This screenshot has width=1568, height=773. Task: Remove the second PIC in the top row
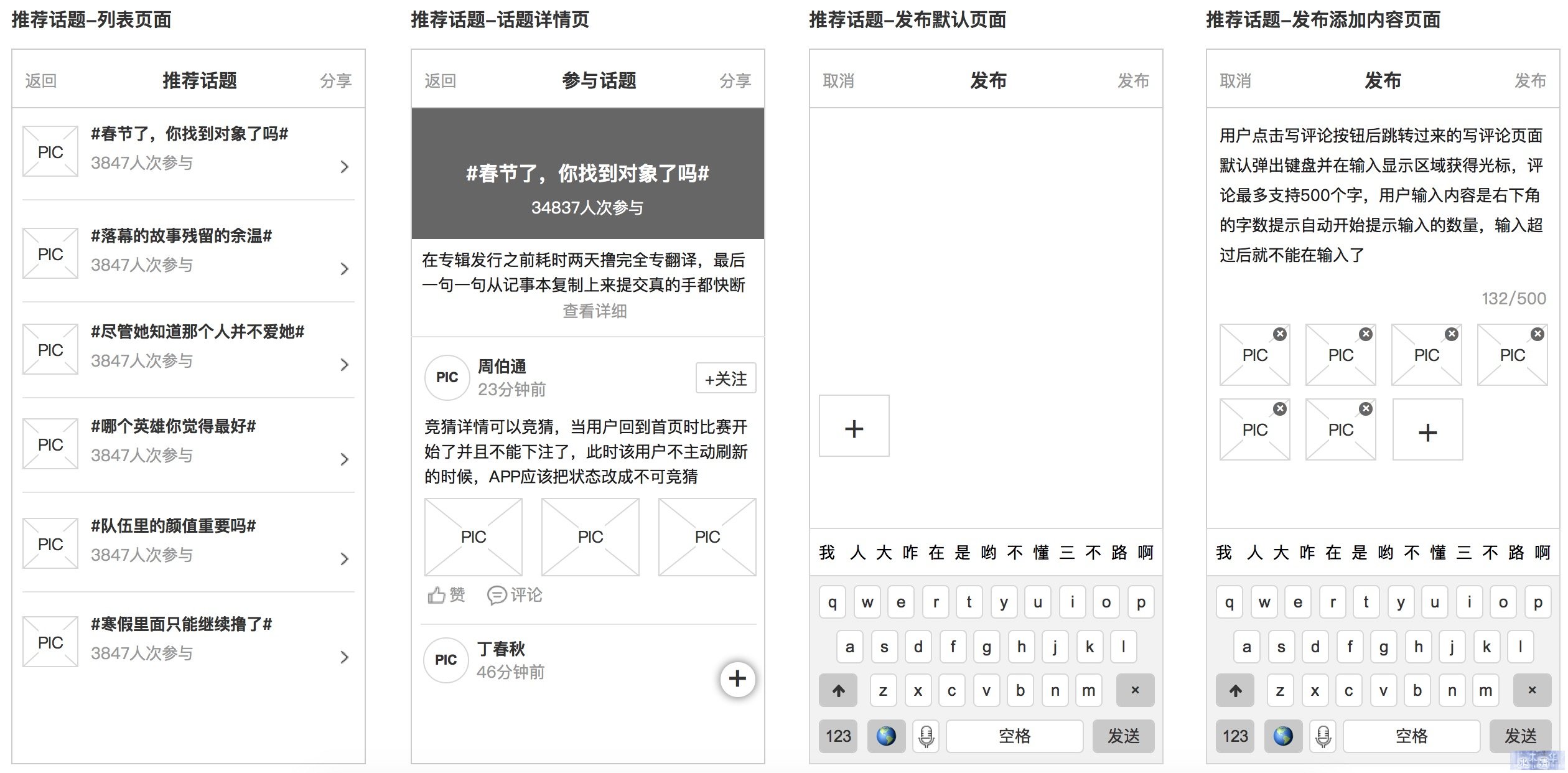point(1365,334)
